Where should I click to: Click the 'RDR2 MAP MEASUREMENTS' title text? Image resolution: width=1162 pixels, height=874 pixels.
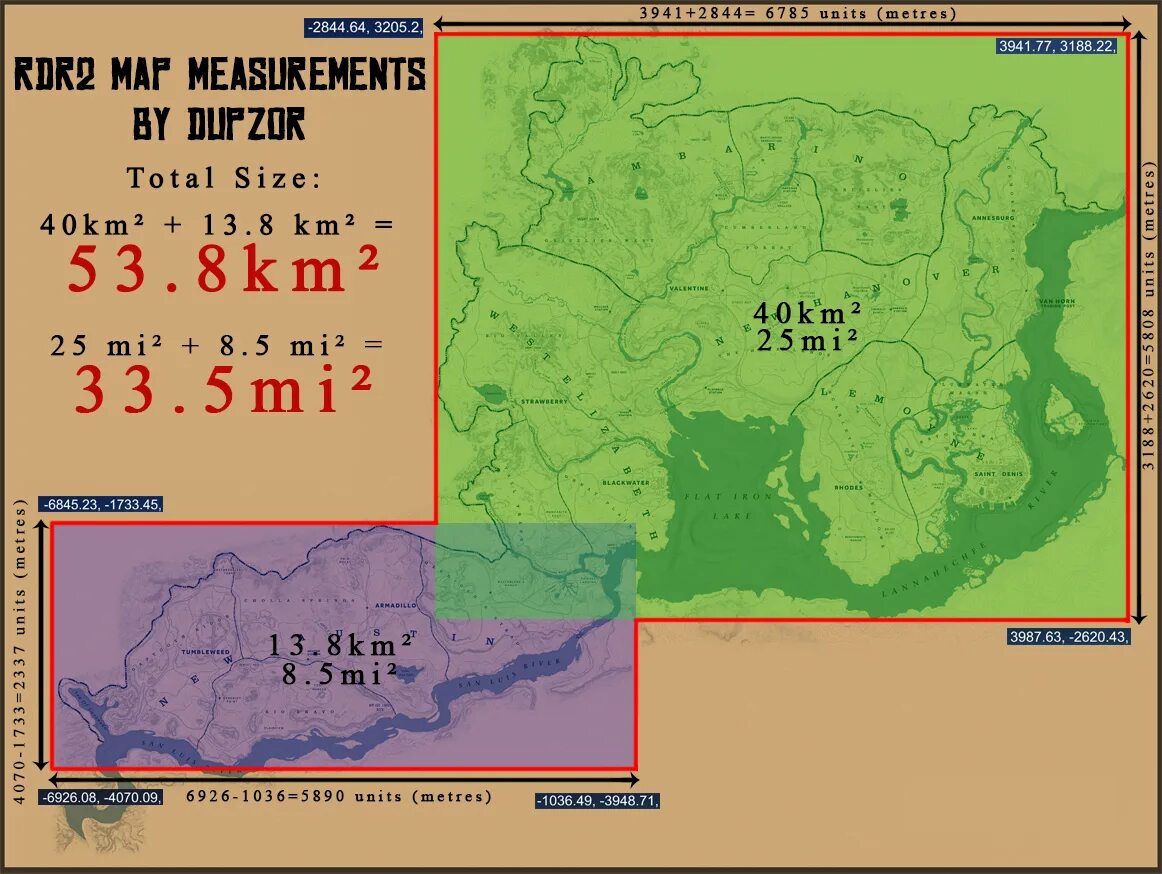point(220,74)
